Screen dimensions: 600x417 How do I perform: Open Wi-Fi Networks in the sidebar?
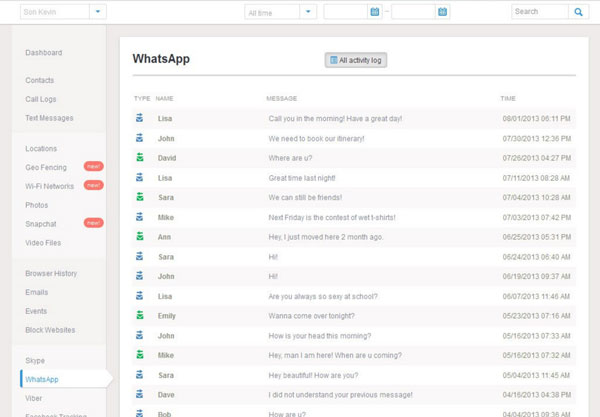click(50, 186)
